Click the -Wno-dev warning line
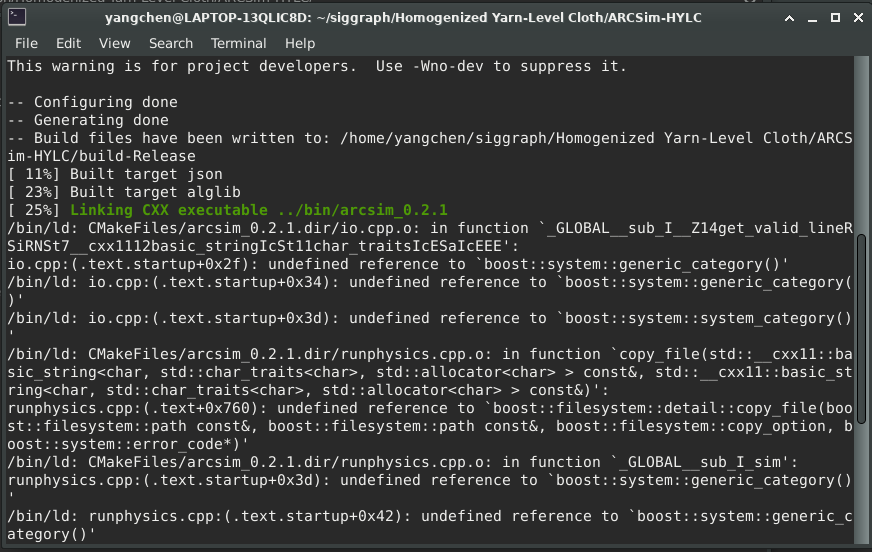The width and height of the screenshot is (872, 552). [x=316, y=66]
